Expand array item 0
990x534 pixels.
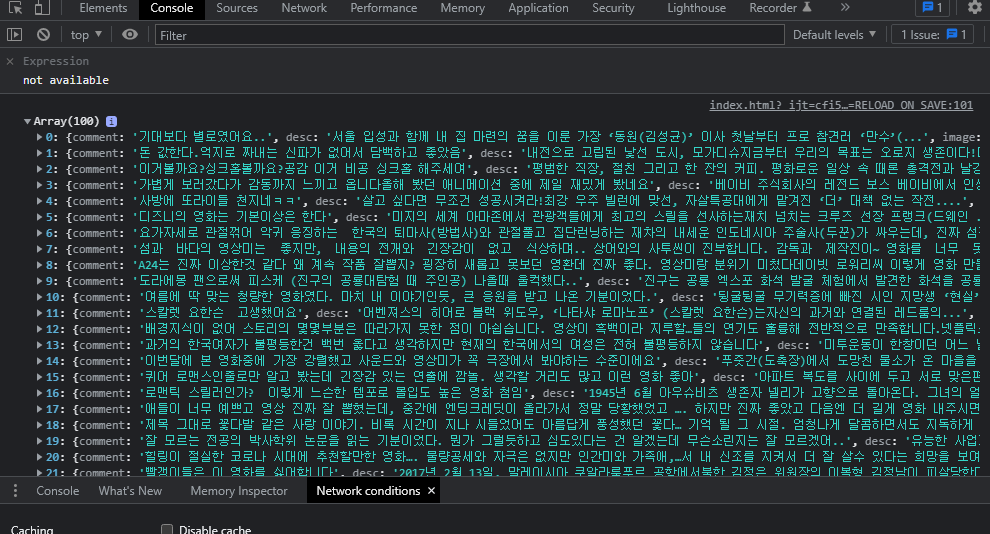[39, 137]
